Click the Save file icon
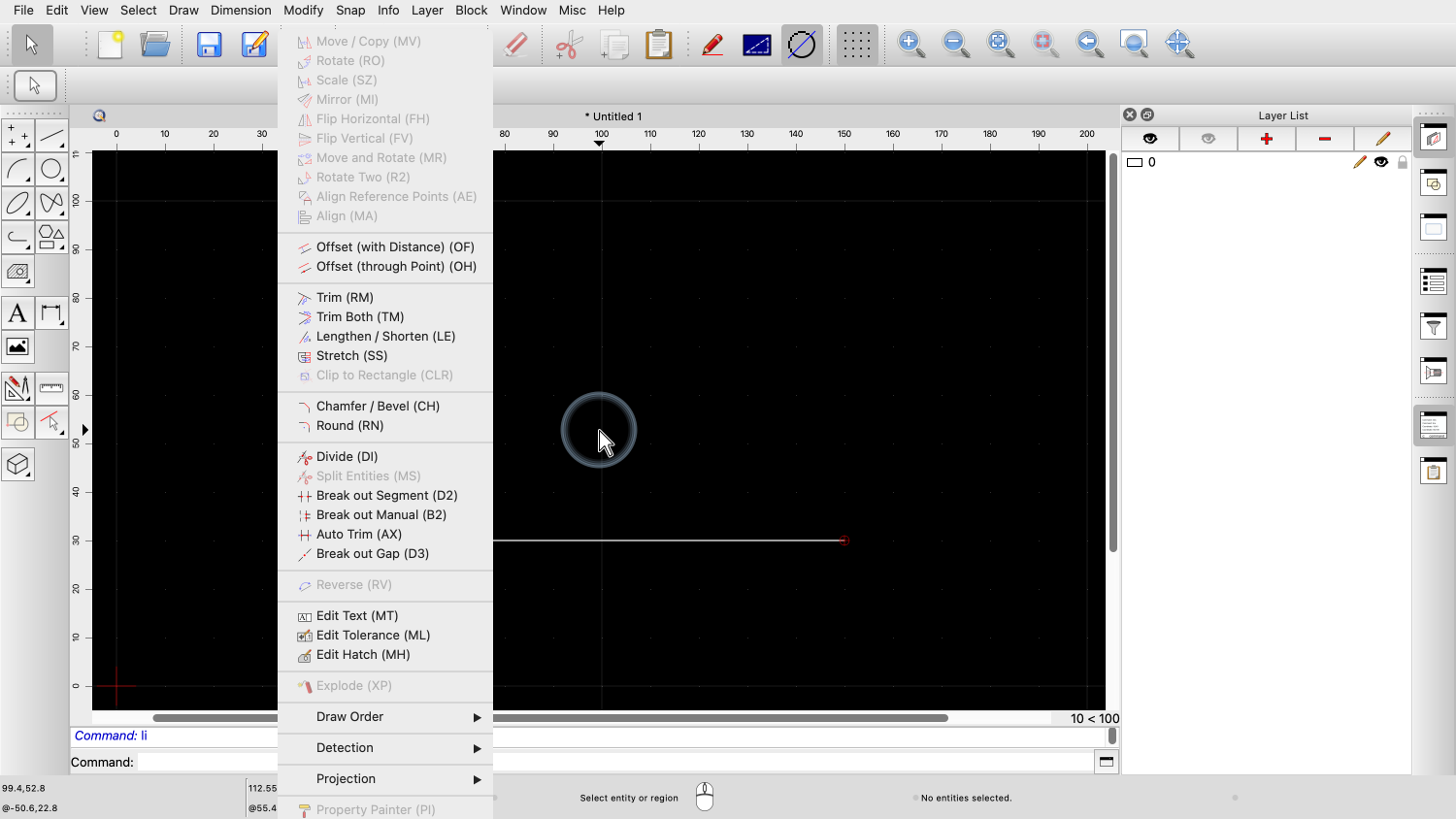 tap(210, 45)
